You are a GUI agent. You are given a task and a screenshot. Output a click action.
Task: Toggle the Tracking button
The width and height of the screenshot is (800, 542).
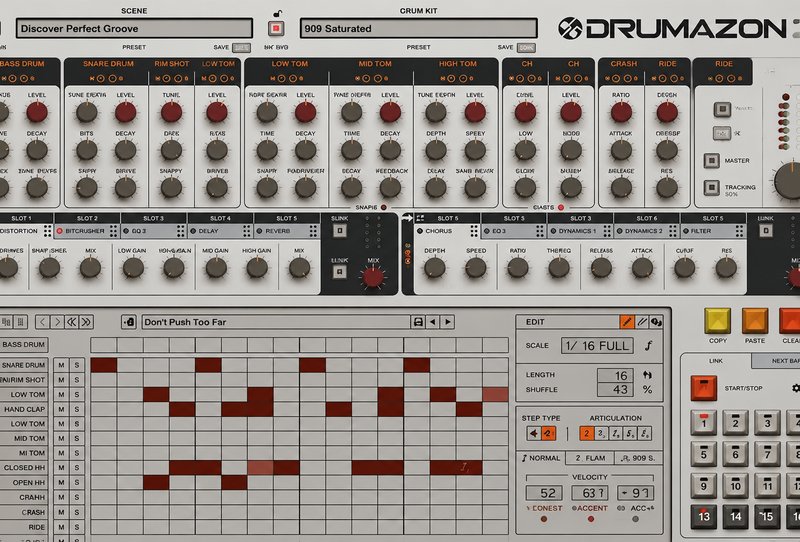pos(712,187)
